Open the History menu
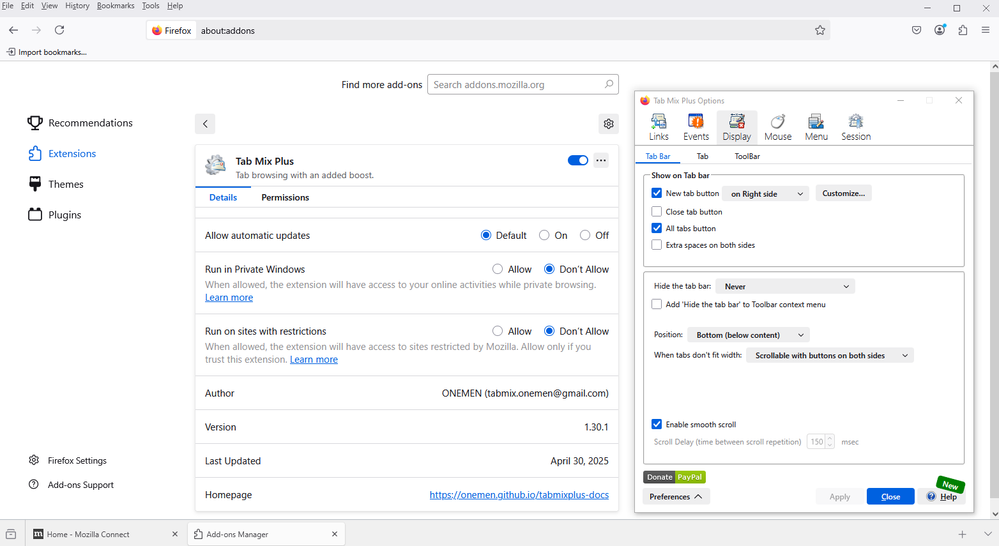 pos(77,6)
